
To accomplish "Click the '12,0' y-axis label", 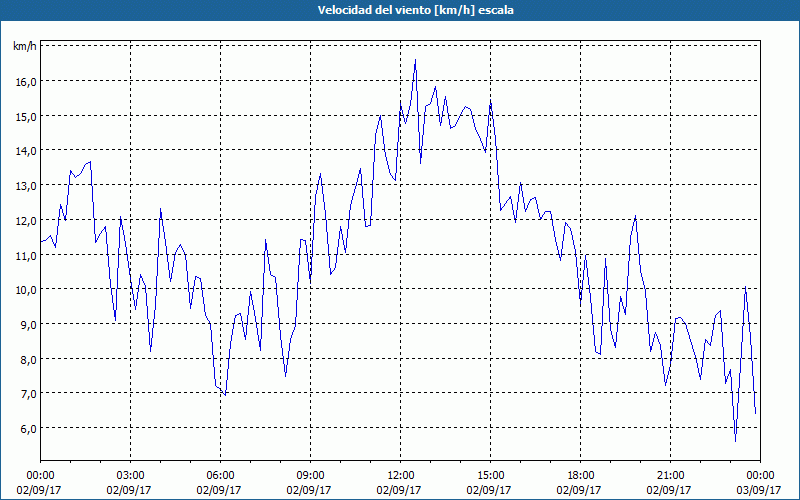I will [26, 220].
